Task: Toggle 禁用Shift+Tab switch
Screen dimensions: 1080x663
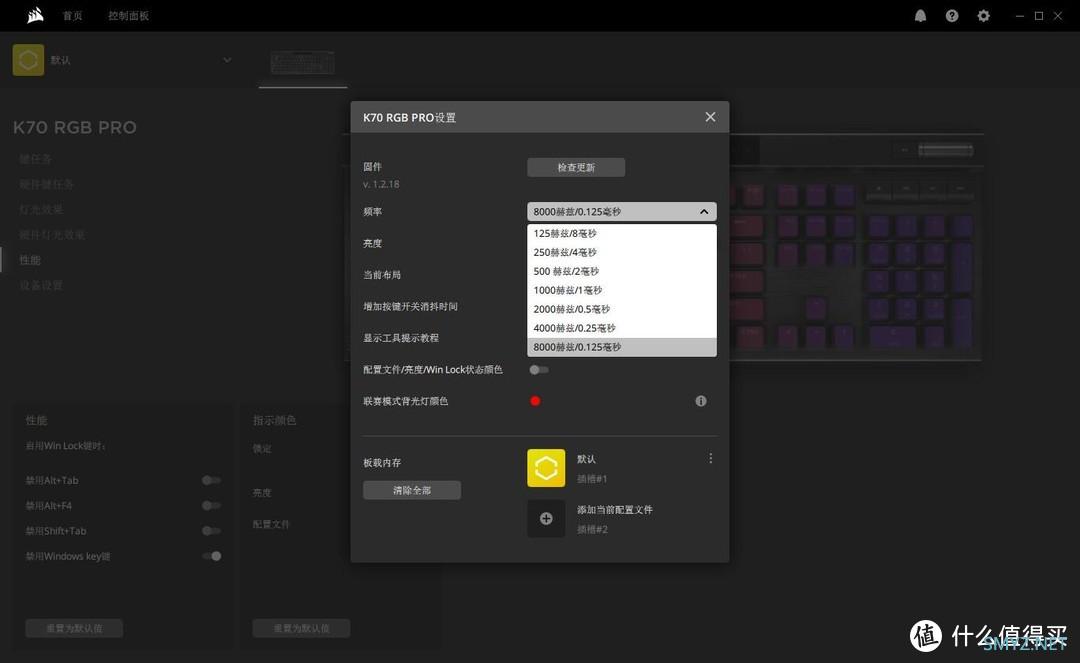Action: click(211, 531)
